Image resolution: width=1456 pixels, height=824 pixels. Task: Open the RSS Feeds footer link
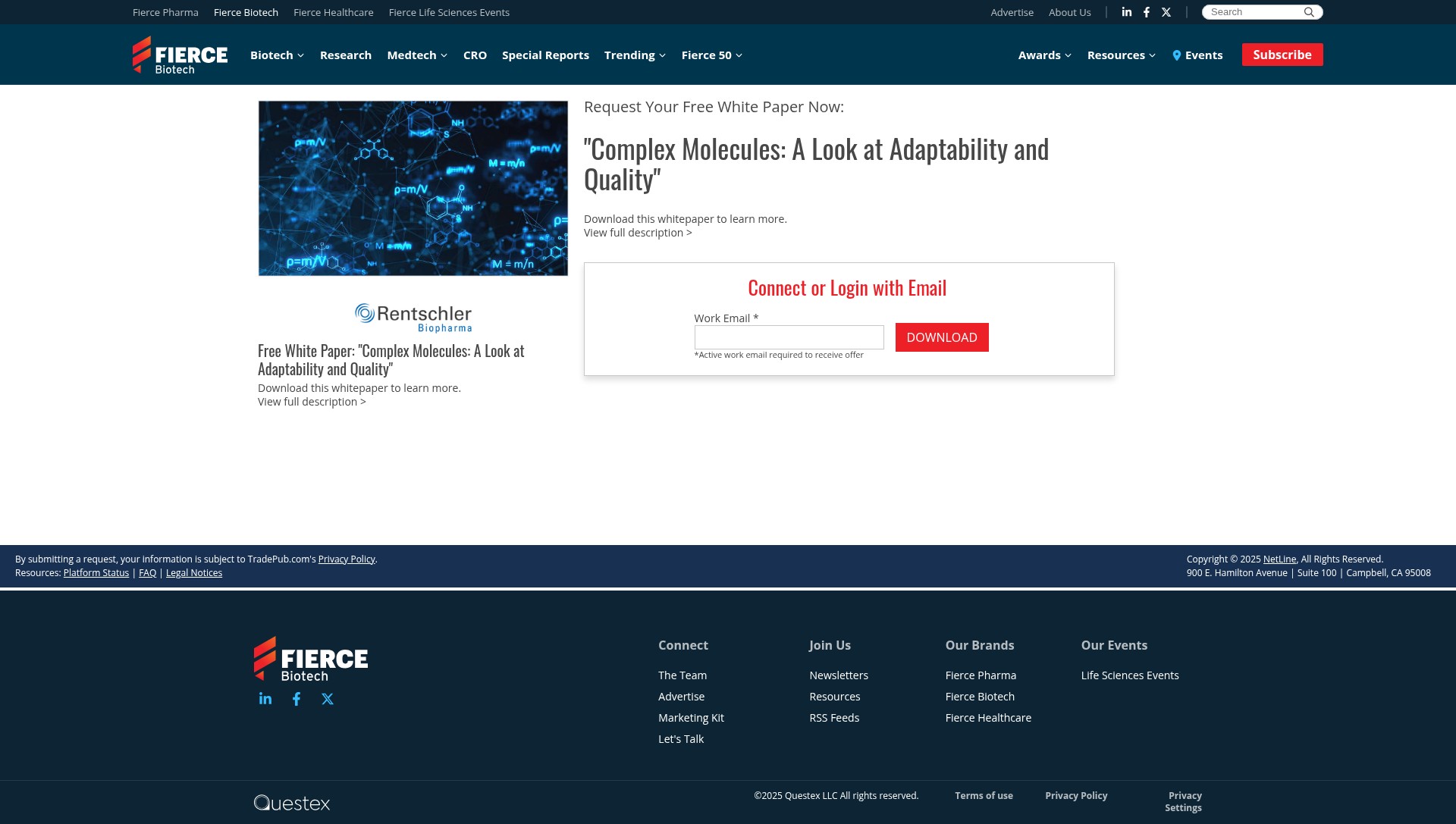coord(834,718)
